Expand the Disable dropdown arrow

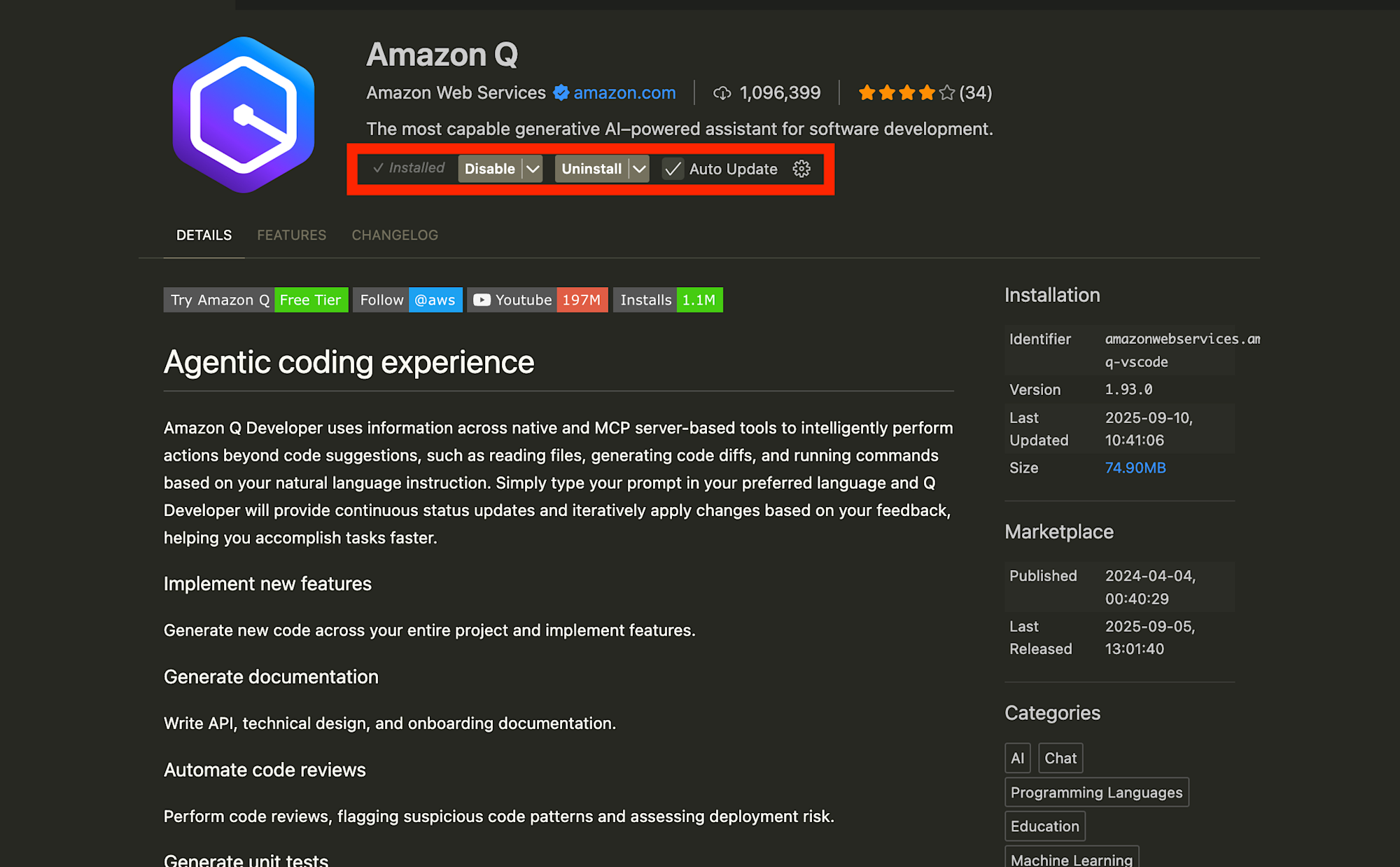(x=533, y=169)
